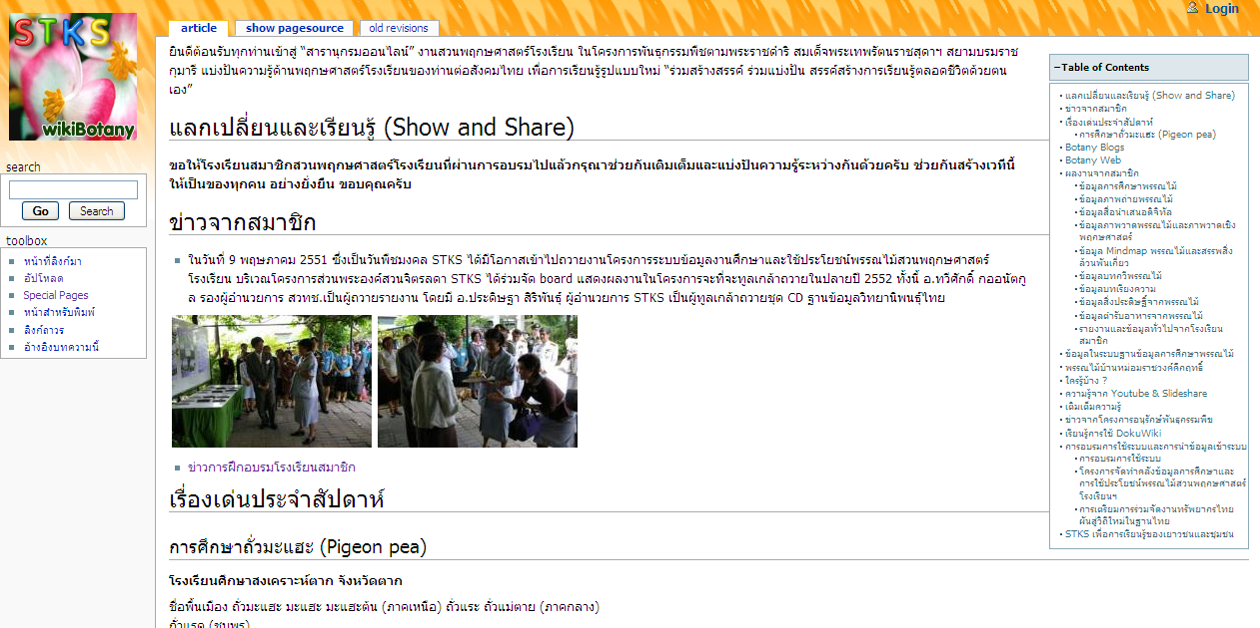Switch to the article tab
This screenshot has width=1260, height=628.
[199, 28]
